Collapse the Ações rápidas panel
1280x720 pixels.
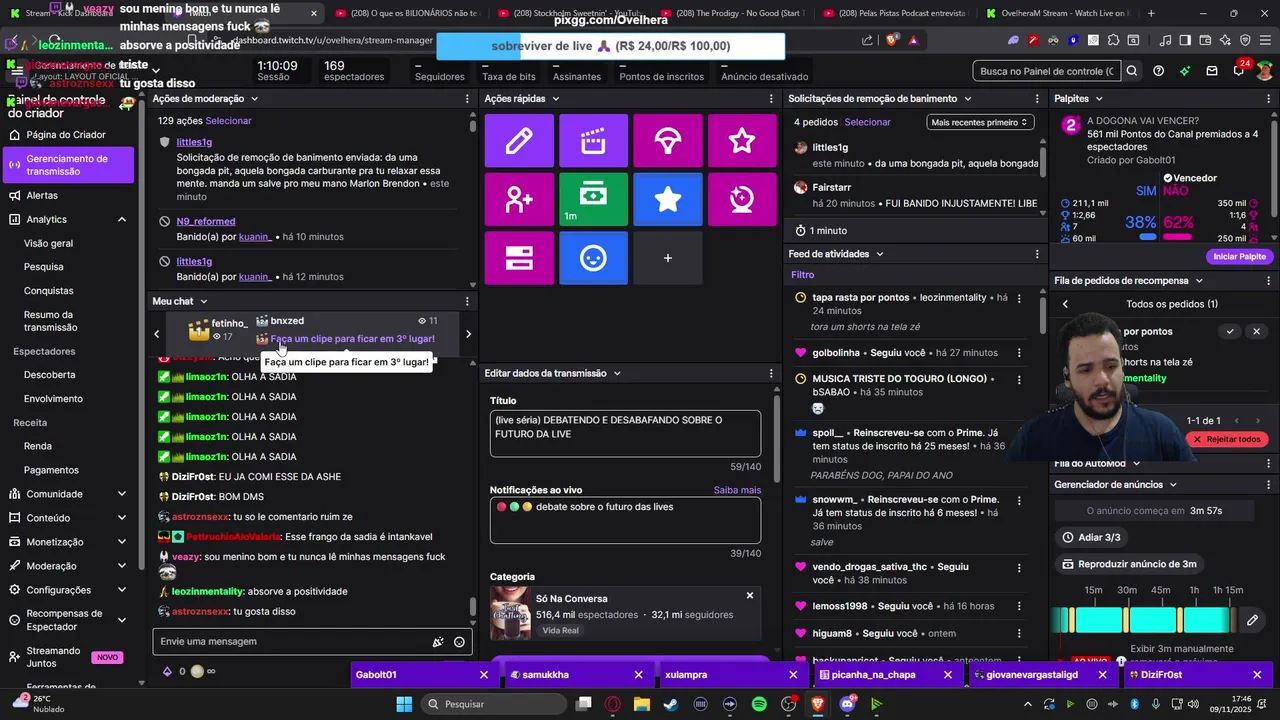[555, 99]
